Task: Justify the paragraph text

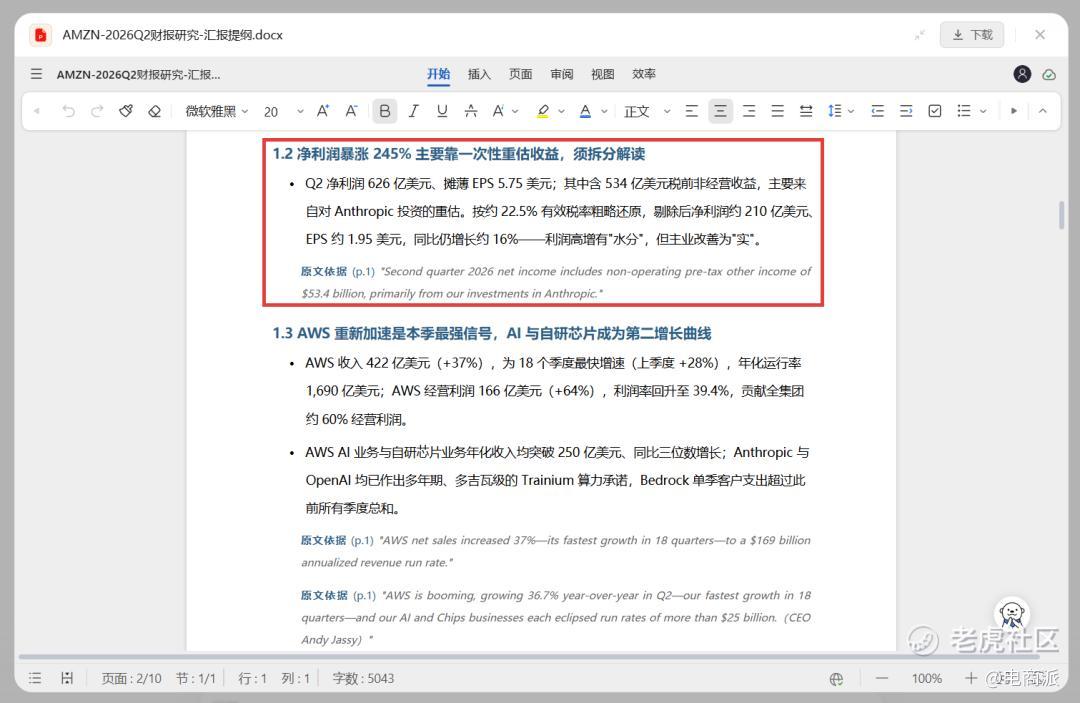Action: (x=778, y=111)
